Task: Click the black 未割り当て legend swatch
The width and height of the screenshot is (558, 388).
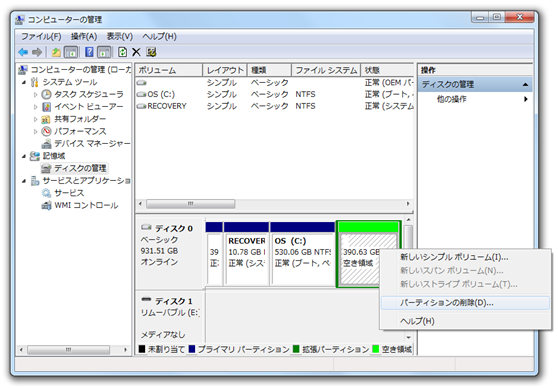Action: (x=142, y=349)
